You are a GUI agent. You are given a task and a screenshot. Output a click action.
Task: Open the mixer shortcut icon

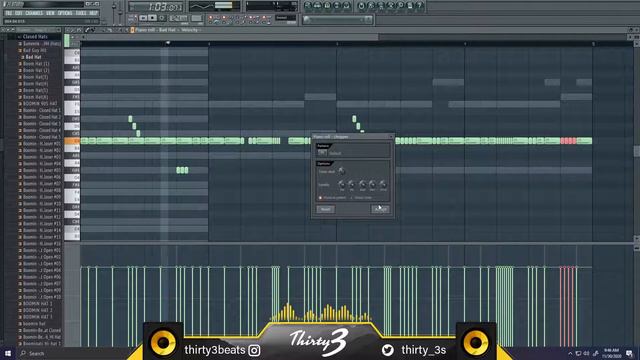tap(346, 6)
